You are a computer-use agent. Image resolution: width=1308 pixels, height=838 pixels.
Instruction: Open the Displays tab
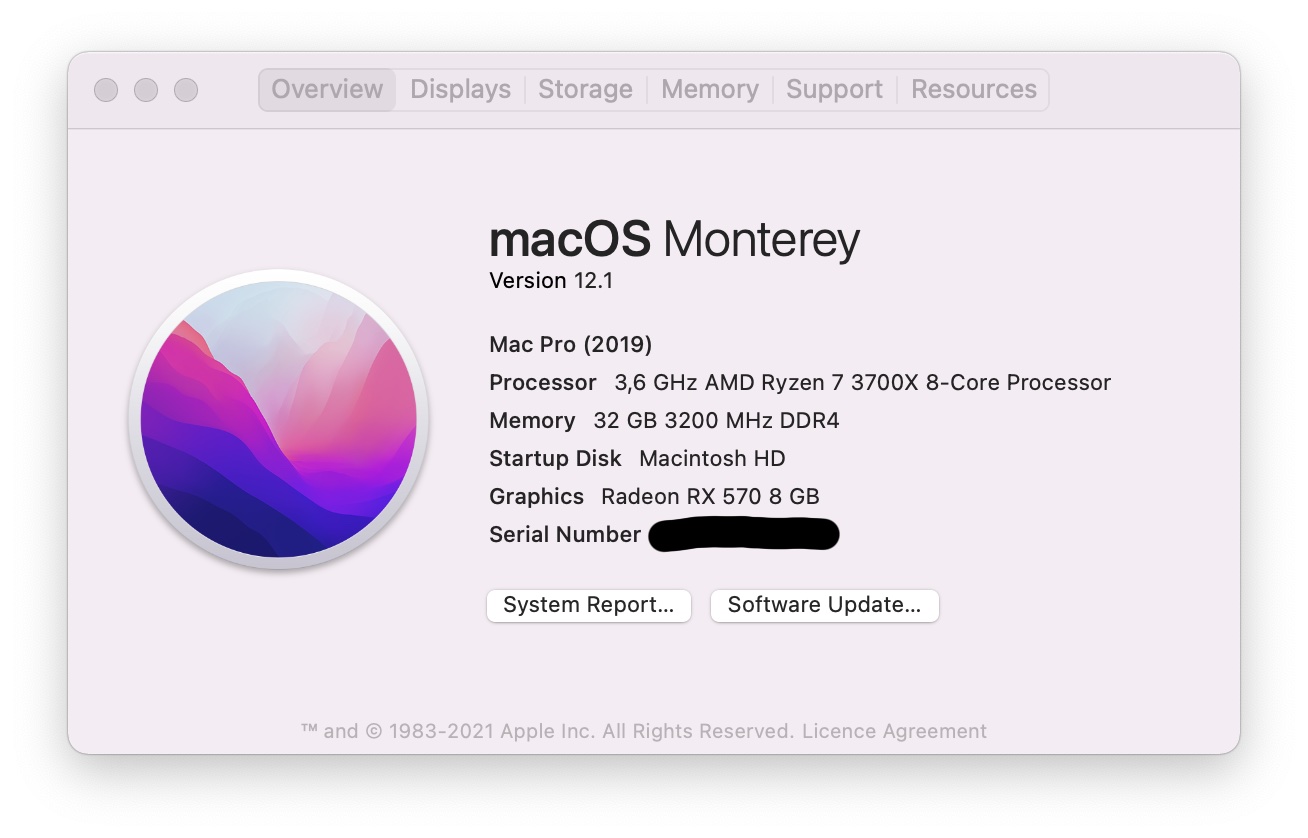coord(460,90)
